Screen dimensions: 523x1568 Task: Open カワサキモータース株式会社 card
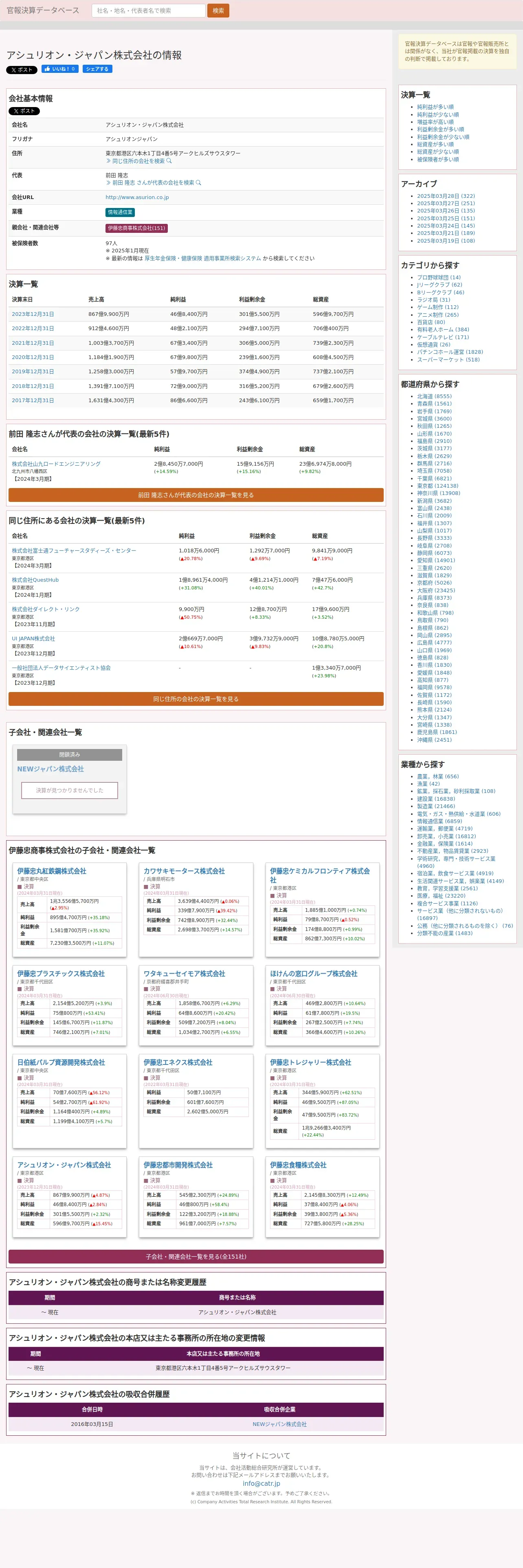click(x=184, y=871)
